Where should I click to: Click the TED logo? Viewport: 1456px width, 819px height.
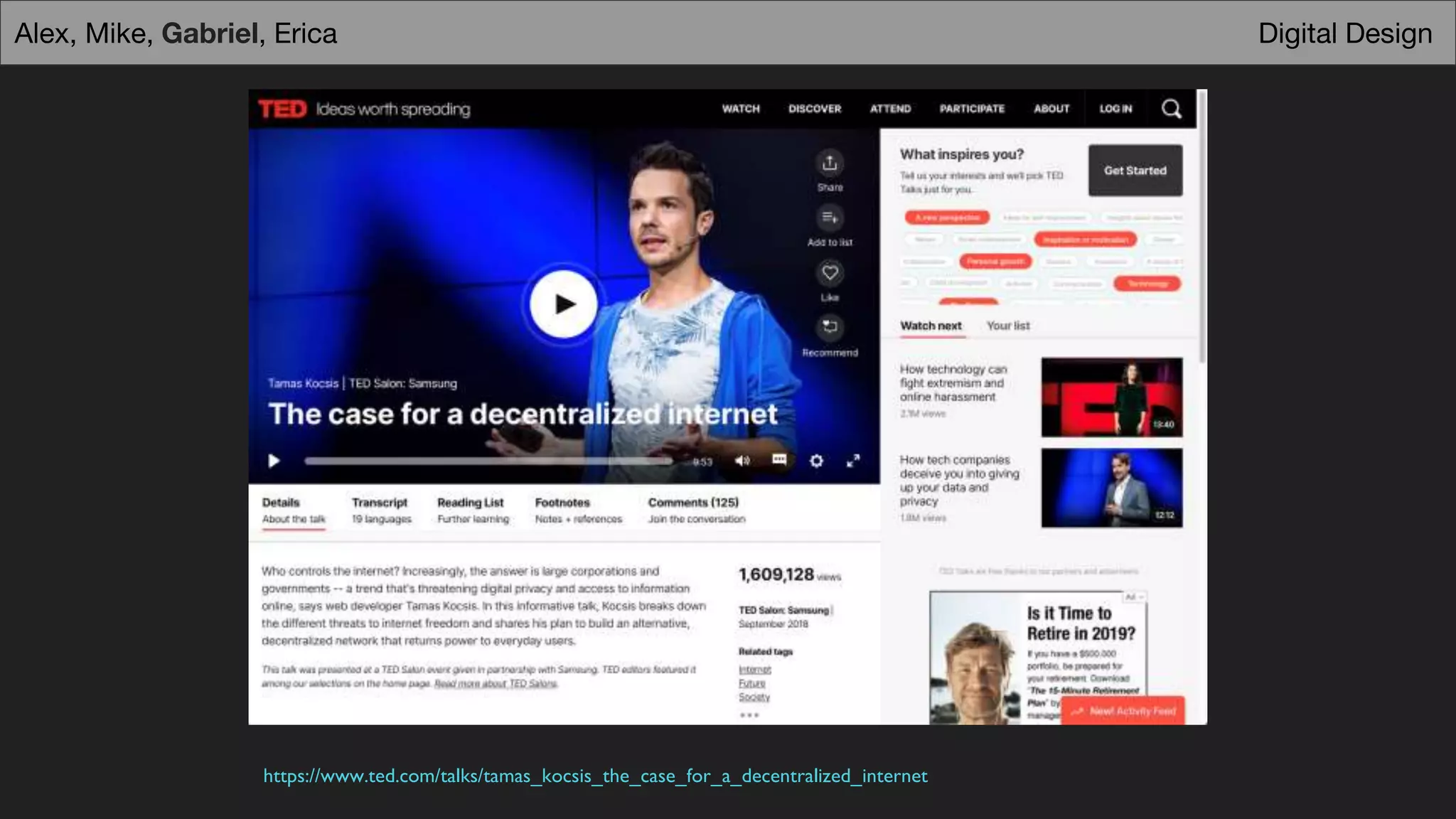pyautogui.click(x=282, y=109)
